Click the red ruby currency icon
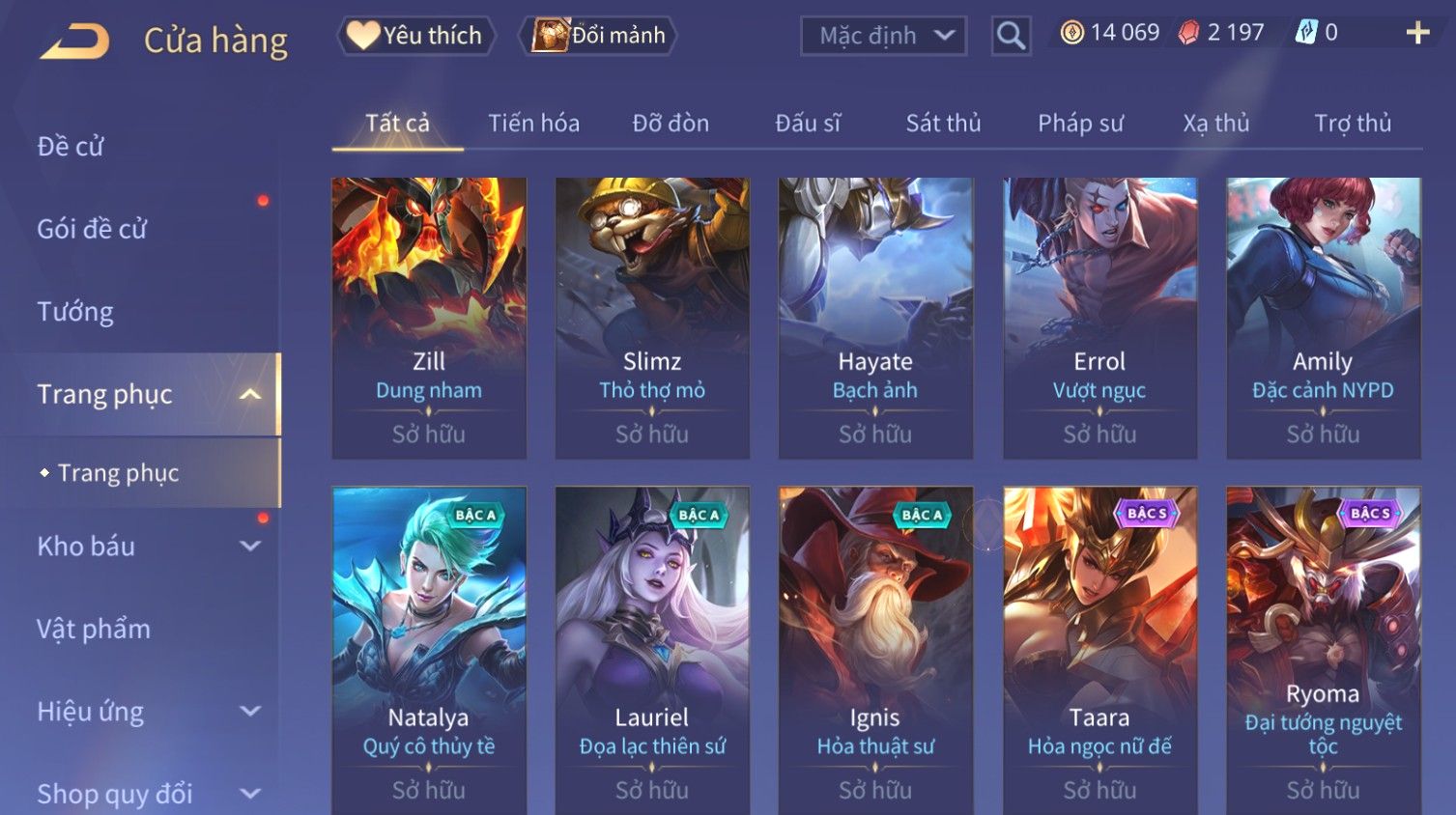 click(1188, 33)
